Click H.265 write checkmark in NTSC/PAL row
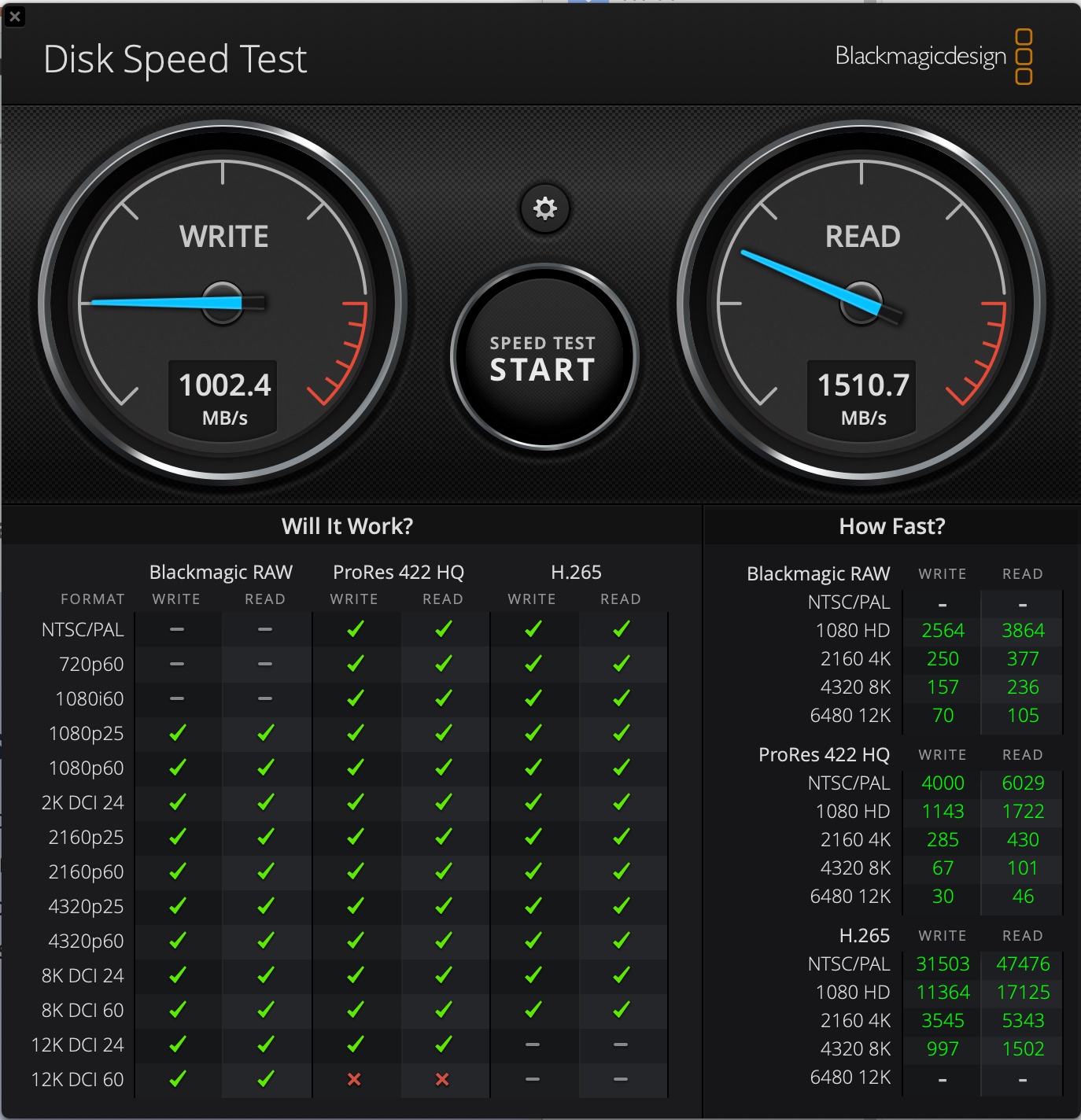The image size is (1081, 1120). click(x=533, y=629)
